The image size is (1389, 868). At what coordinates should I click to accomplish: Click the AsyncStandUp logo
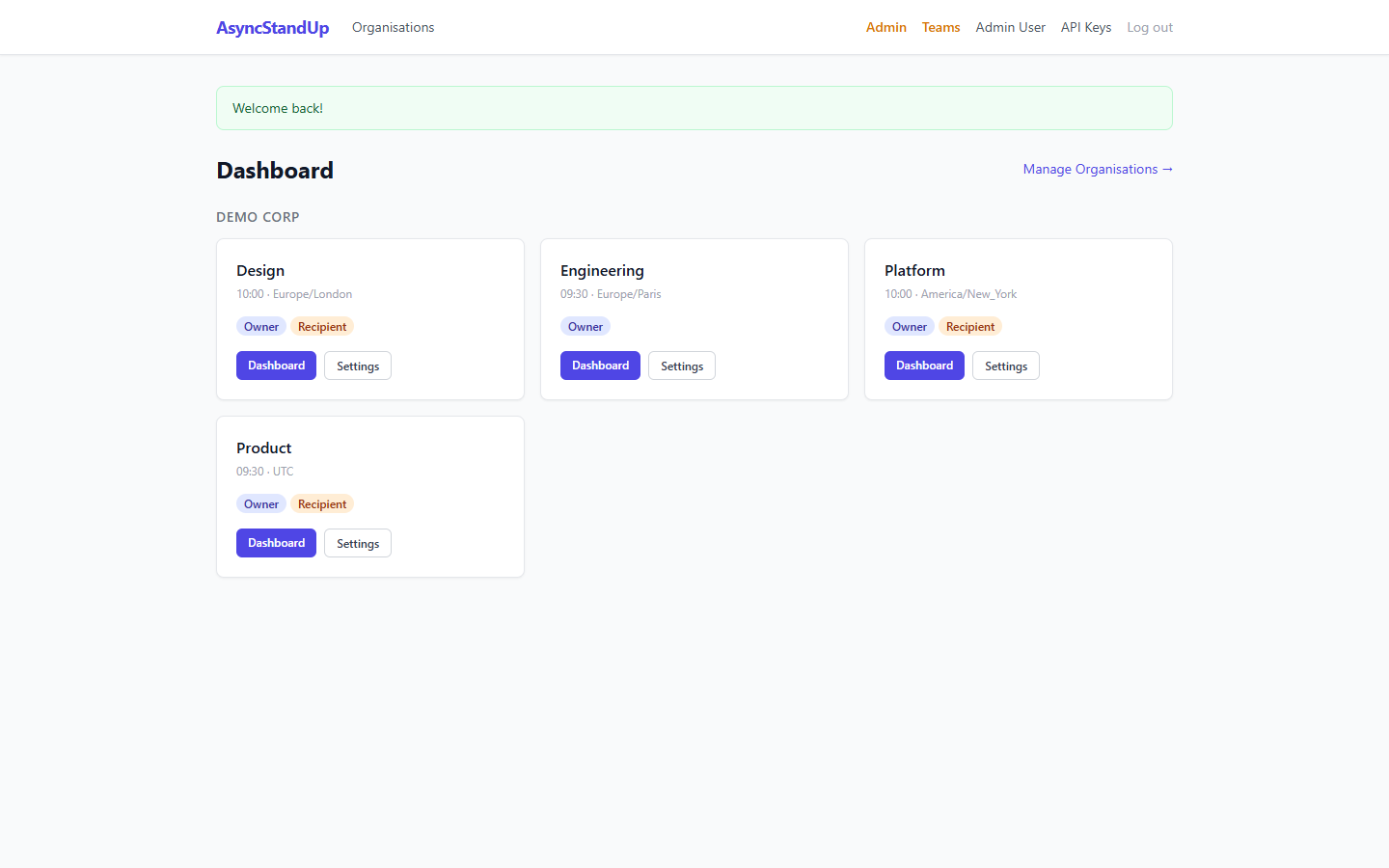point(272,28)
